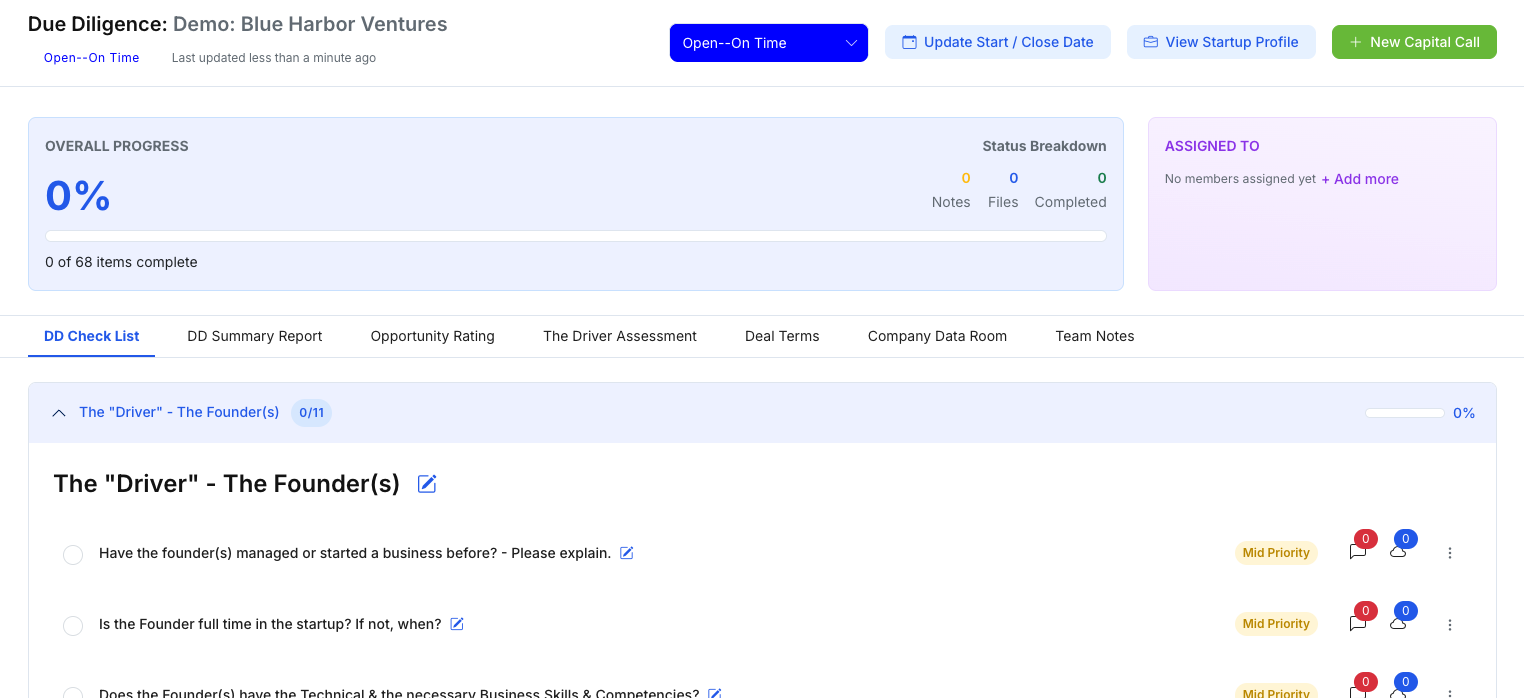1524x698 pixels.
Task: Mark 'managed or started a business' item complete
Action: [73, 554]
